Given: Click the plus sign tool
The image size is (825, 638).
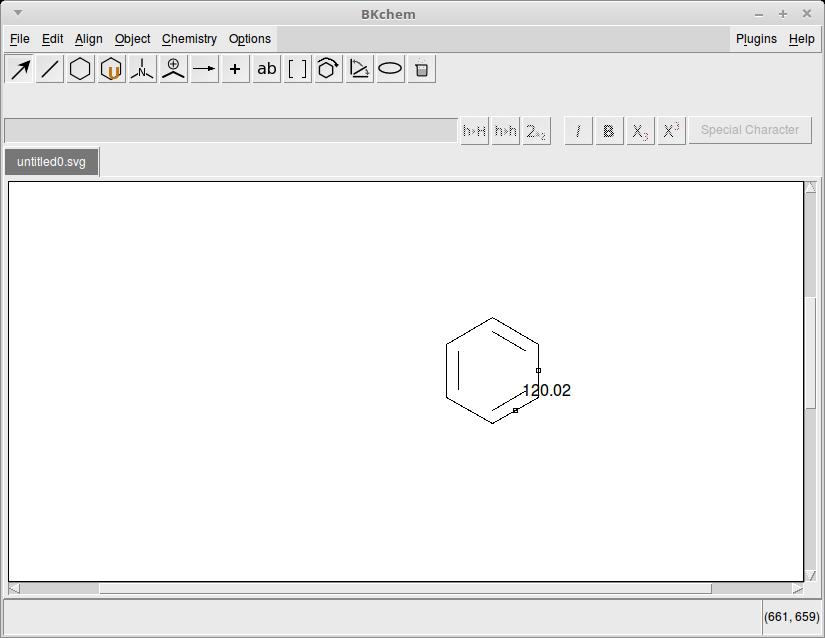Looking at the screenshot, I should [x=236, y=69].
